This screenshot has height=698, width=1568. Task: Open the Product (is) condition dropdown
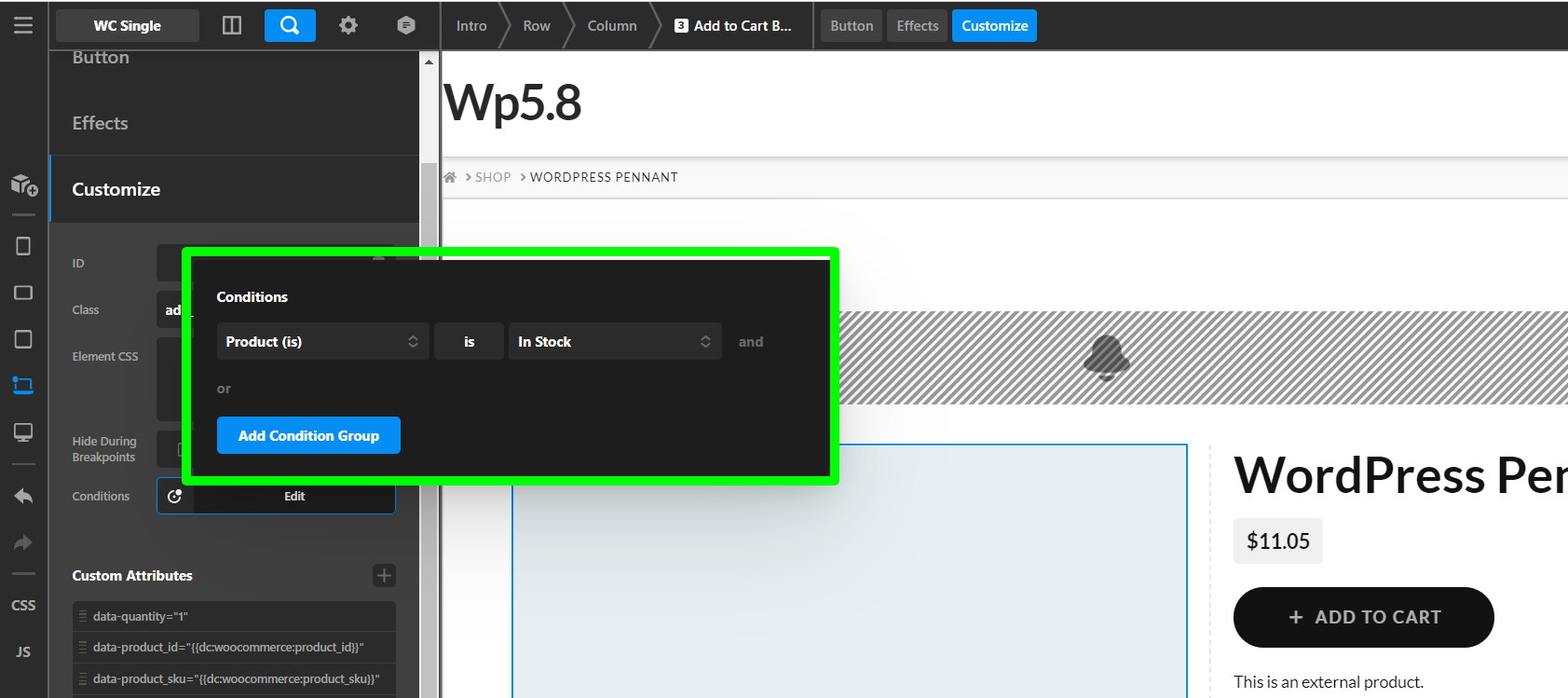pos(322,342)
